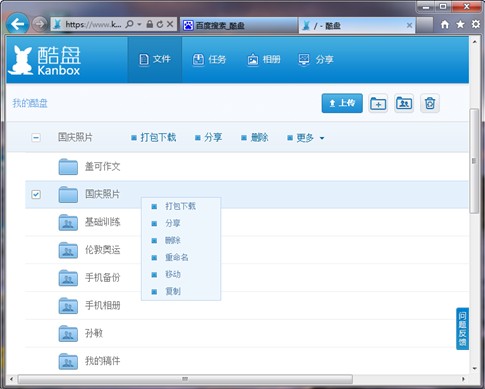
Task: Click the stop X icon in address bar
Action: point(170,24)
